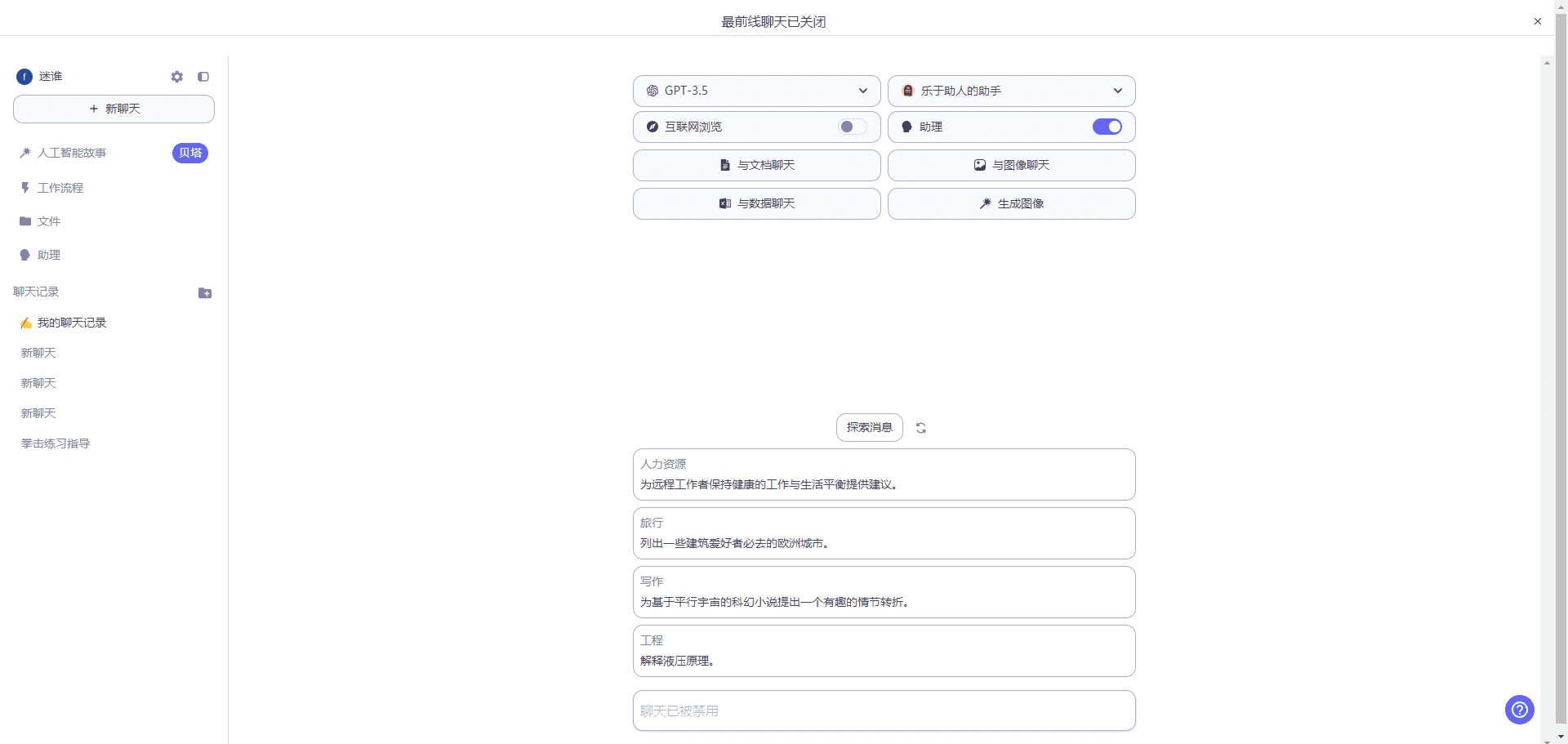Viewport: 1568px width, 744px height.
Task: Close the notification banner with X
Action: [1538, 21]
